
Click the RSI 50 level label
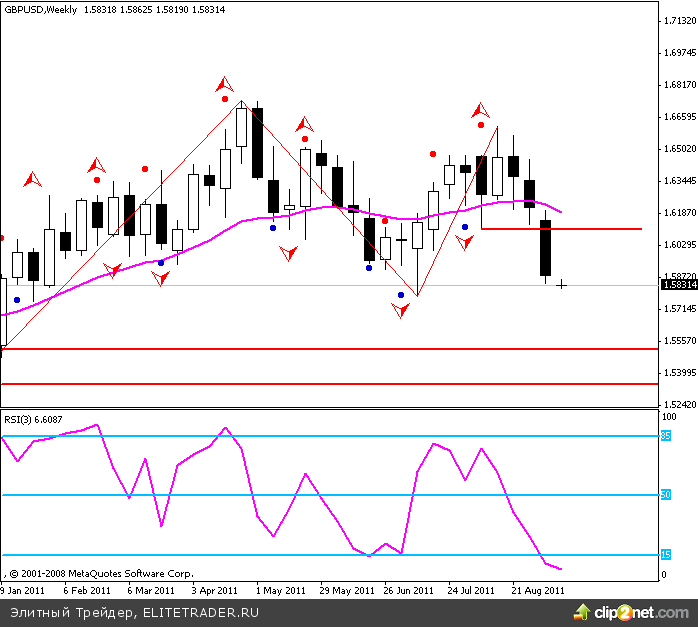tap(664, 495)
